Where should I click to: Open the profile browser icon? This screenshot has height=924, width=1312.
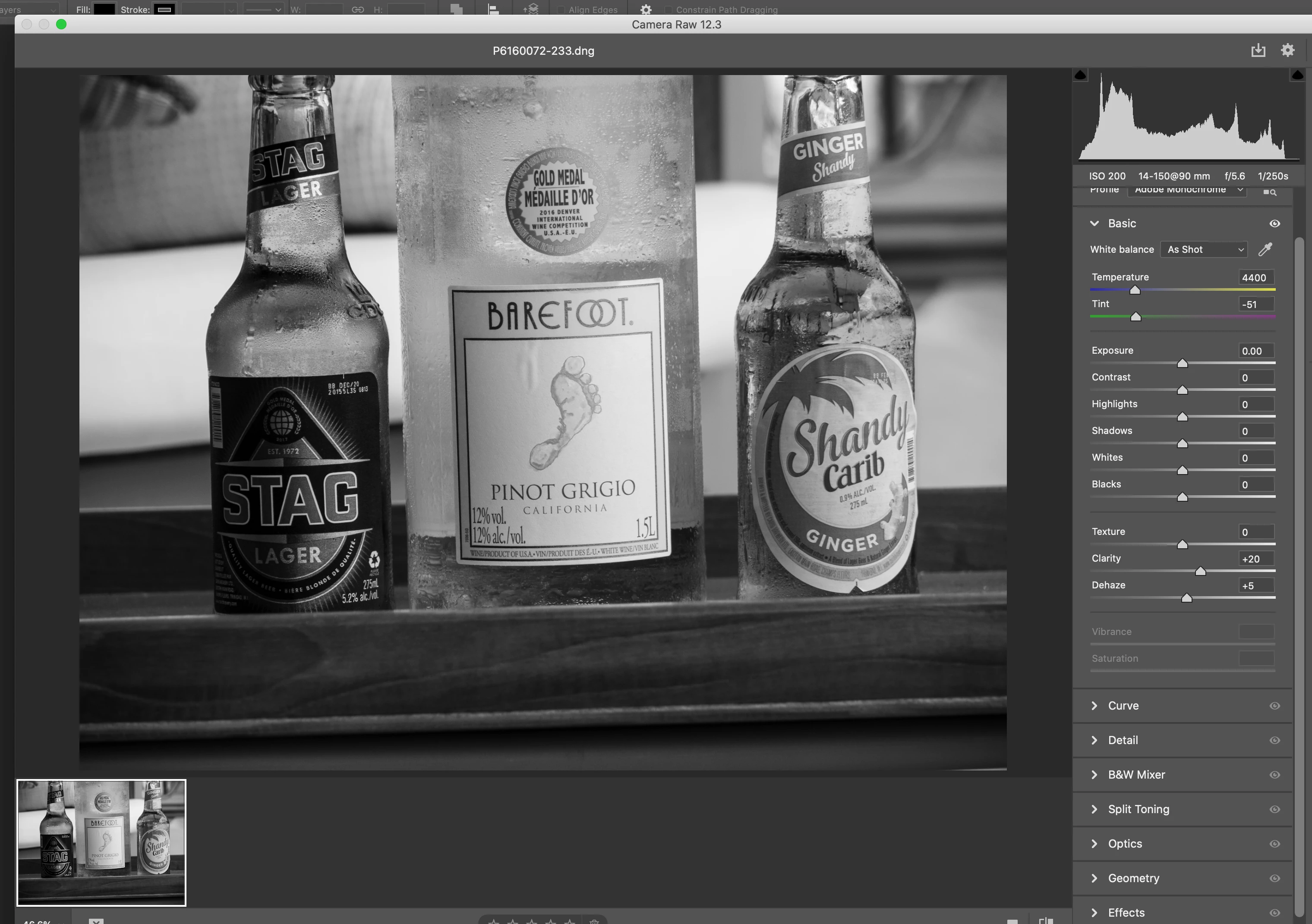point(1269,192)
